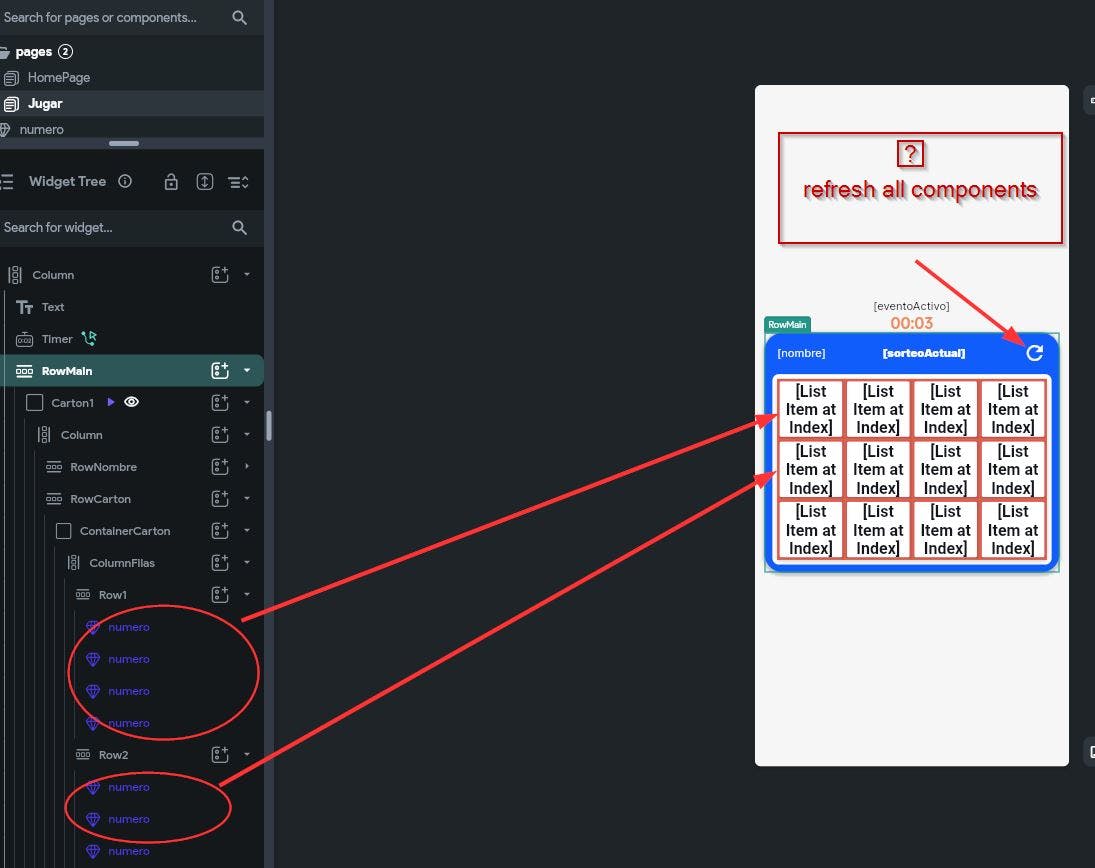
Task: Collapse RowCarton tree arrow
Action: click(247, 499)
